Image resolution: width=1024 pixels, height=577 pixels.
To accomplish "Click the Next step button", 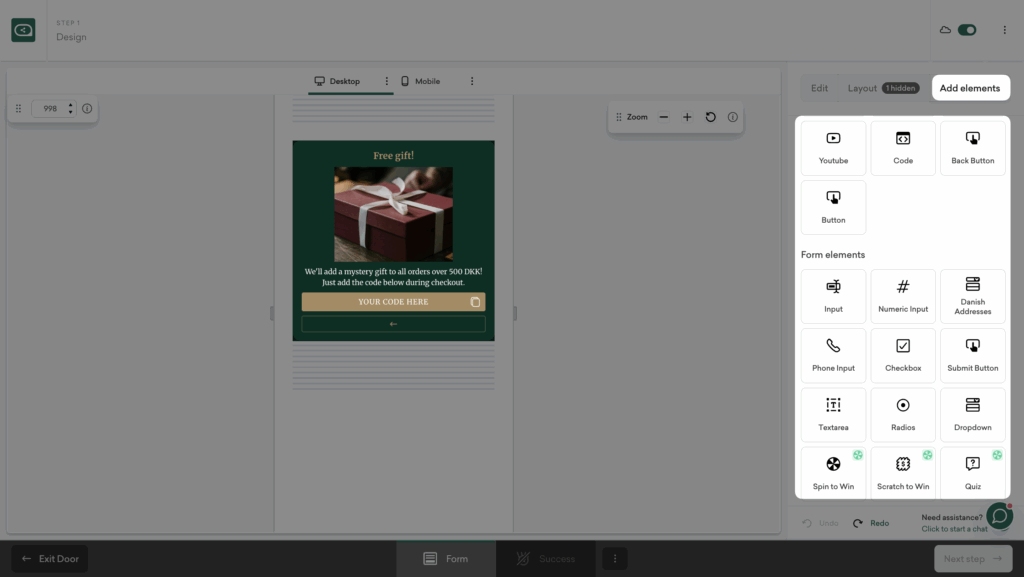I will [x=973, y=559].
